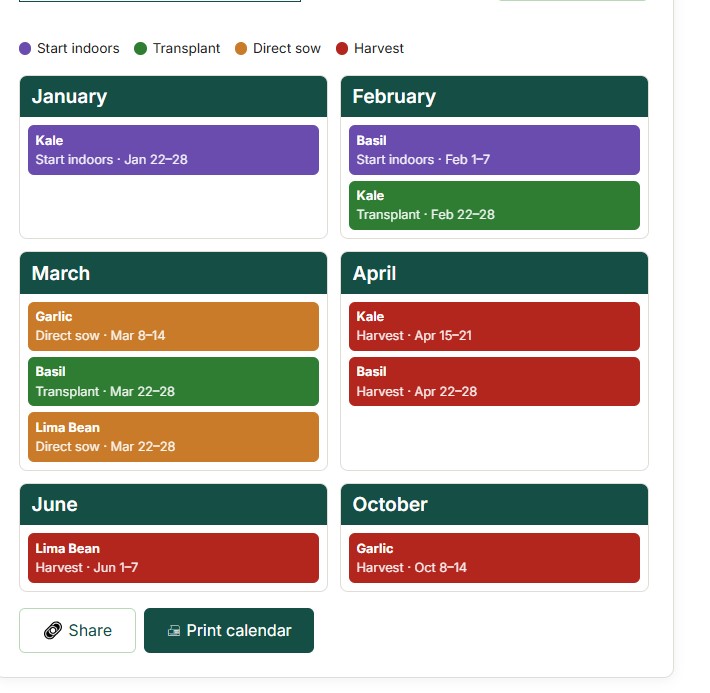
Task: Select the Direct sow legend label
Action: point(287,48)
